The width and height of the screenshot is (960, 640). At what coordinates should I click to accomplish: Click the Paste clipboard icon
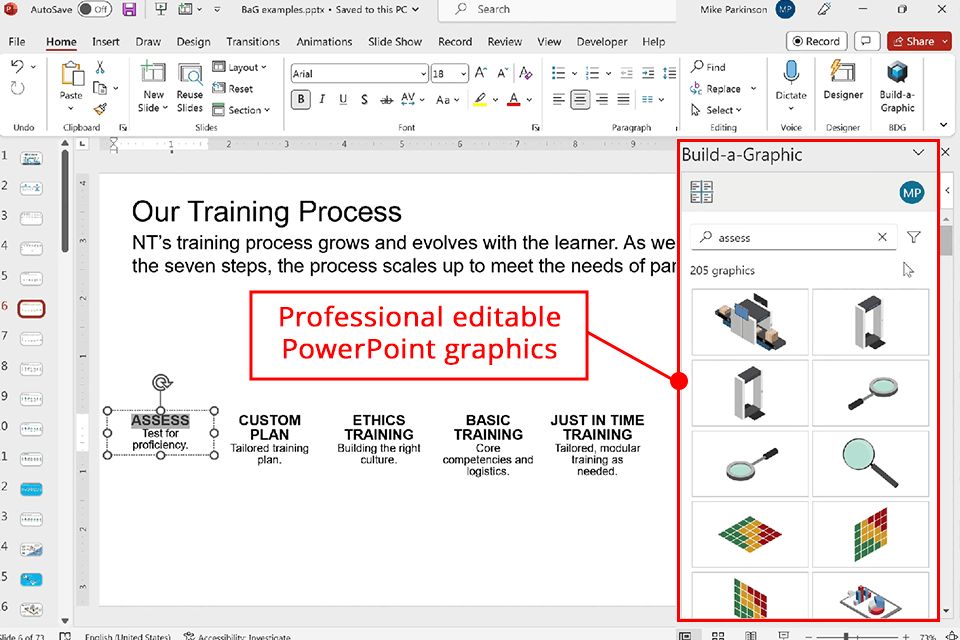click(72, 74)
